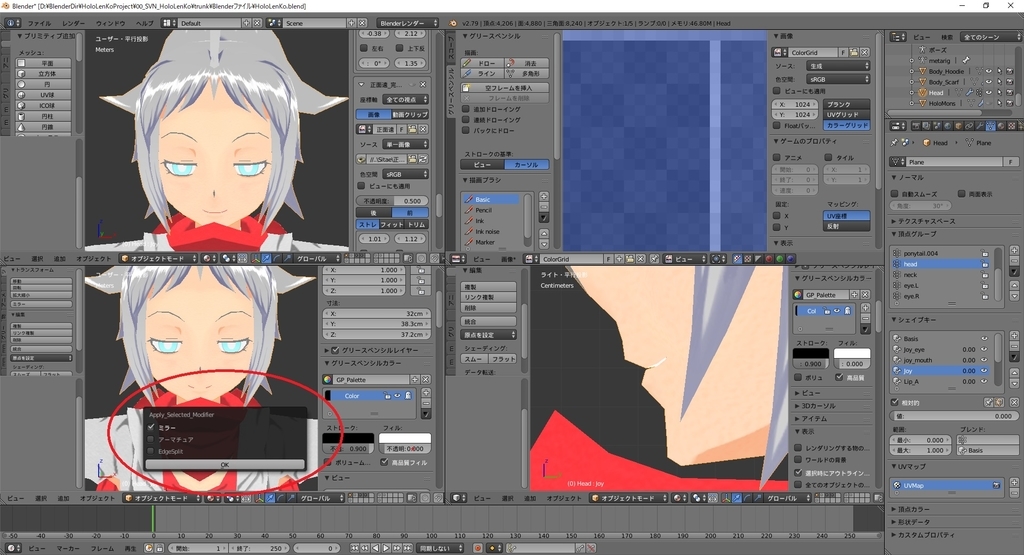1024x555 pixels.
Task: Open the Material properties tab
Action: 1000,125
